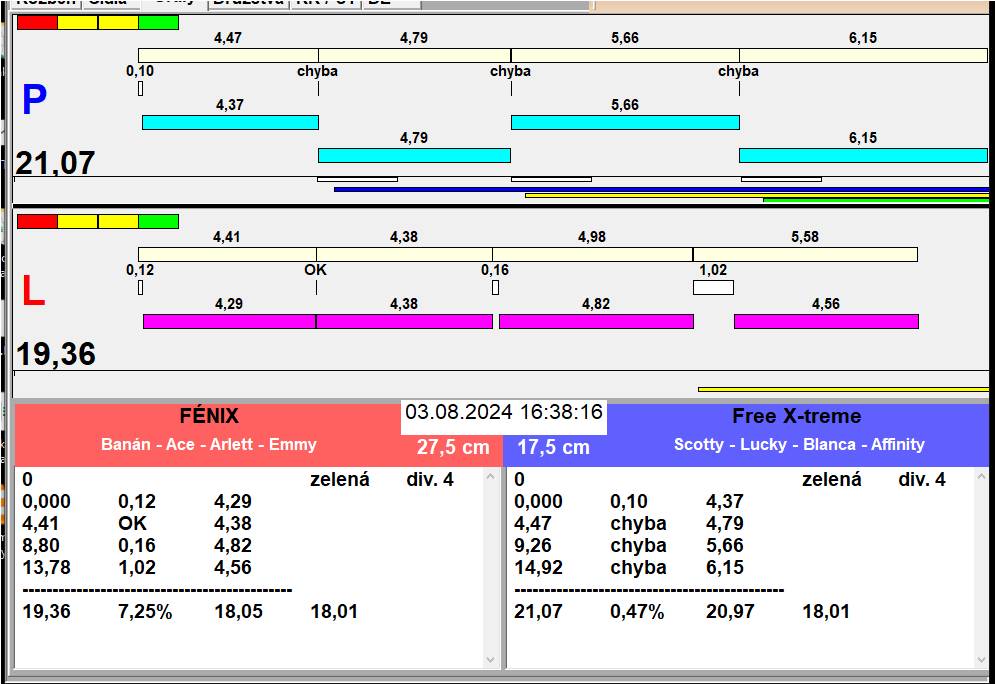Click the green progress line under lane P

coord(876,201)
